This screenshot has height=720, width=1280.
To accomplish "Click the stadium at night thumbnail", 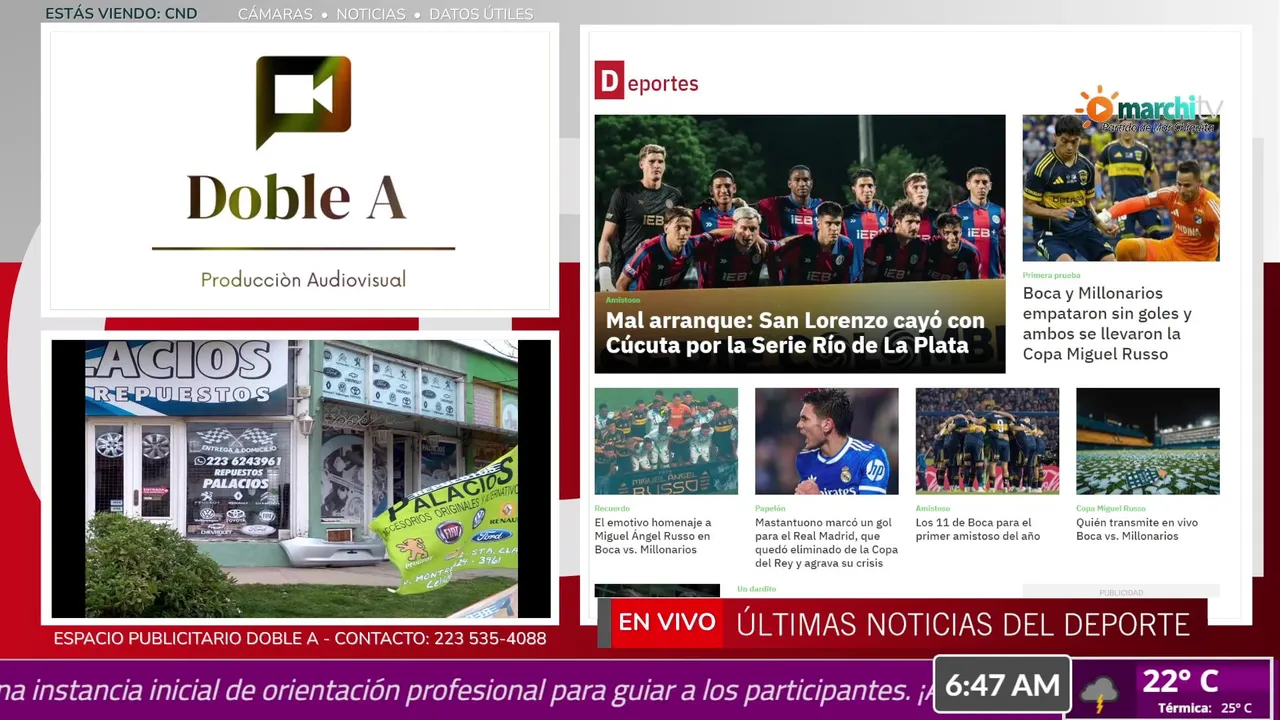I will pyautogui.click(x=1148, y=441).
